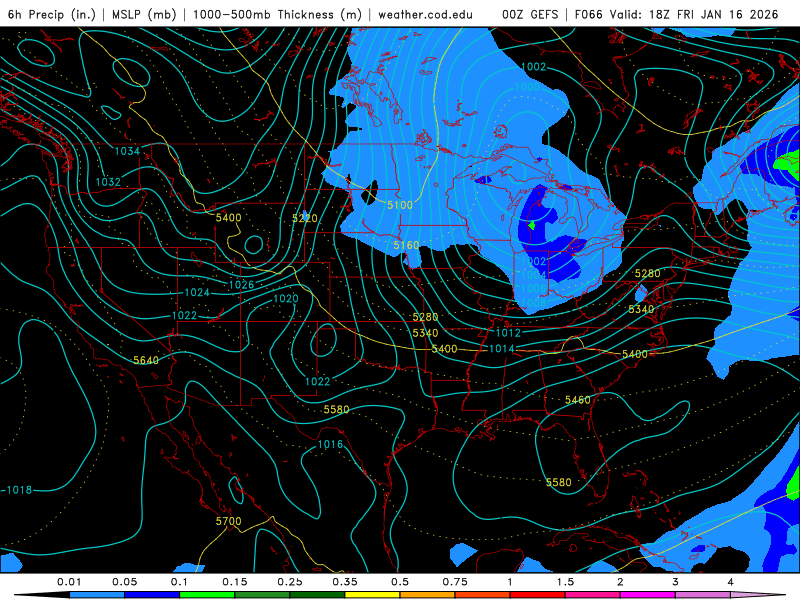Click the '5220' thickness label
Image resolution: width=800 pixels, height=600 pixels.
(305, 218)
